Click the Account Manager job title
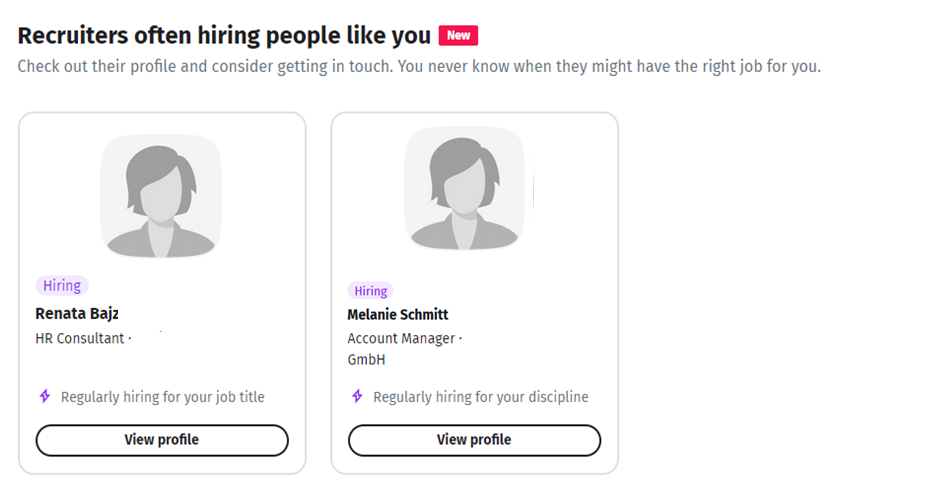The width and height of the screenshot is (940, 480). pos(401,339)
